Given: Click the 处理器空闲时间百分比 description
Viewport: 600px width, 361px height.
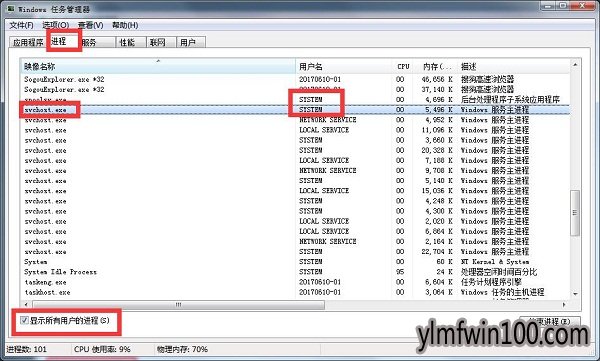Looking at the screenshot, I should click(x=499, y=272).
